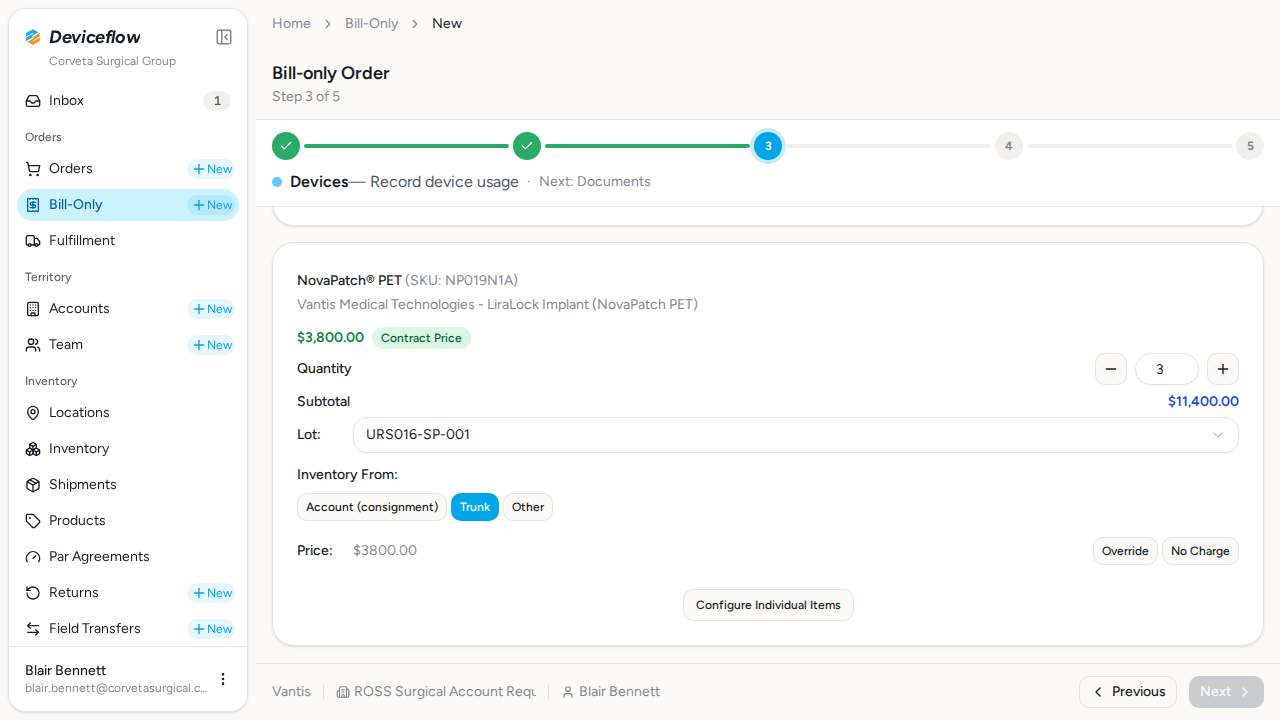Click Blair Bennett user profile name

tap(66, 670)
